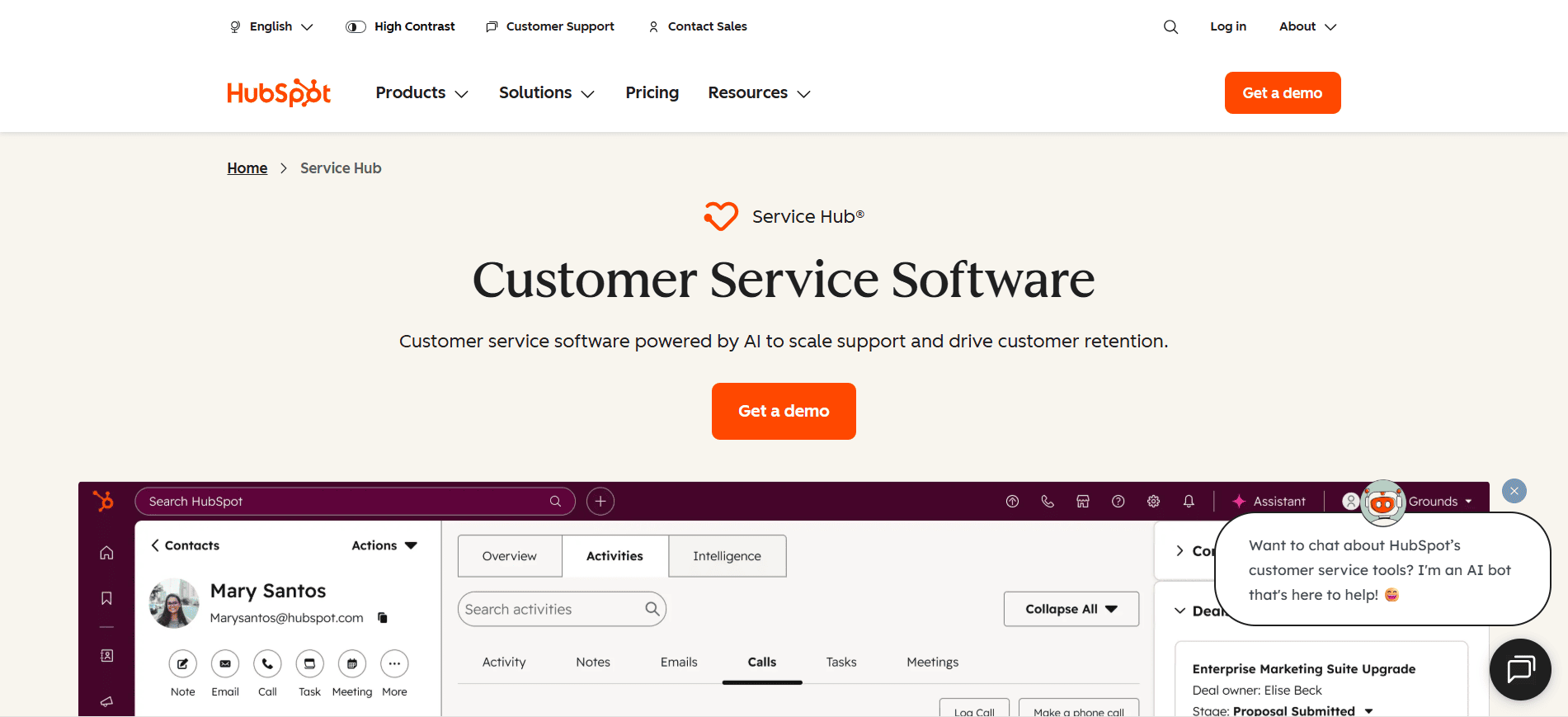Click the plus create button beside Search HubSpot
The height and width of the screenshot is (717, 1568).
click(600, 501)
